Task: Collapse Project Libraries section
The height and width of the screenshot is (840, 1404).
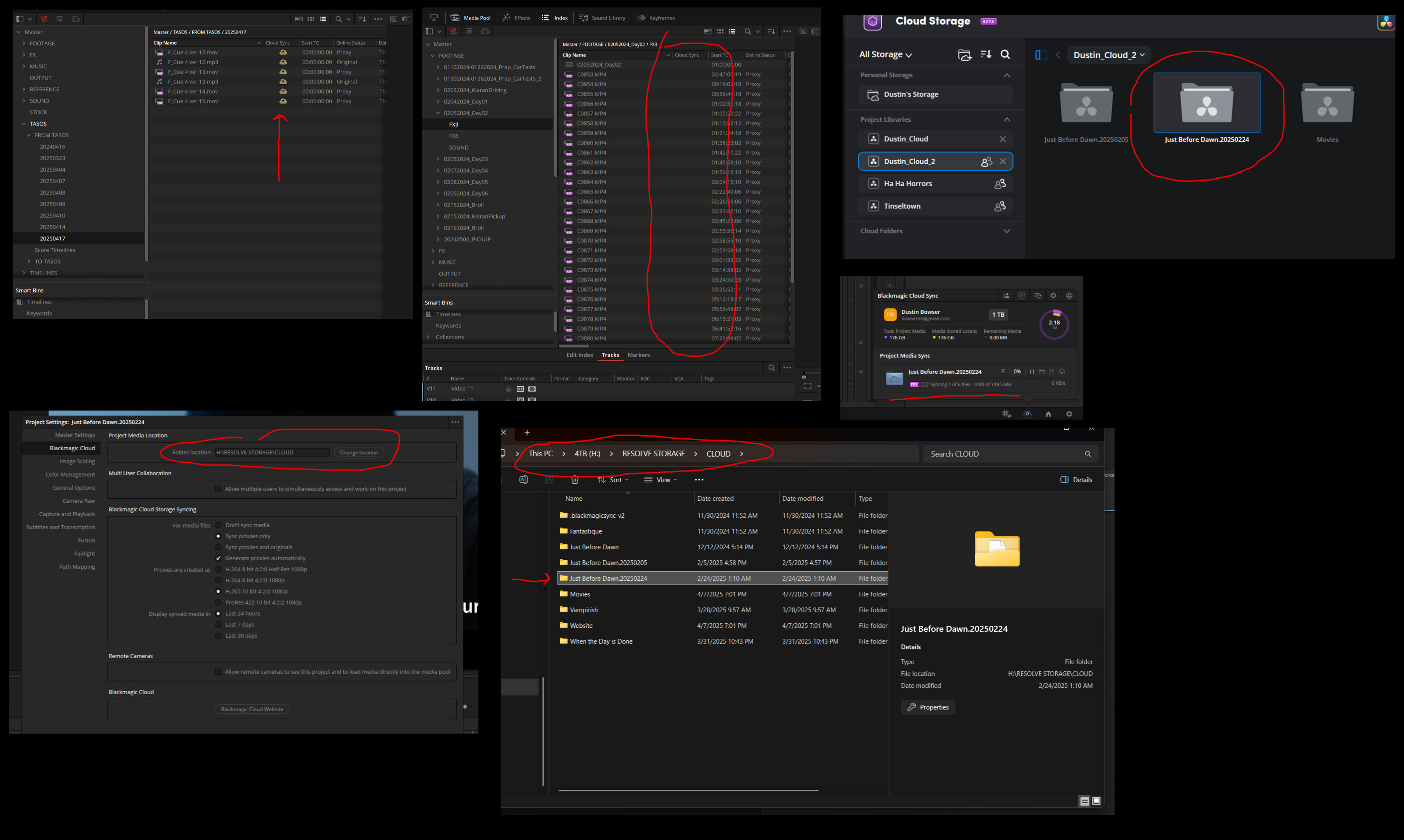Action: [x=1007, y=119]
